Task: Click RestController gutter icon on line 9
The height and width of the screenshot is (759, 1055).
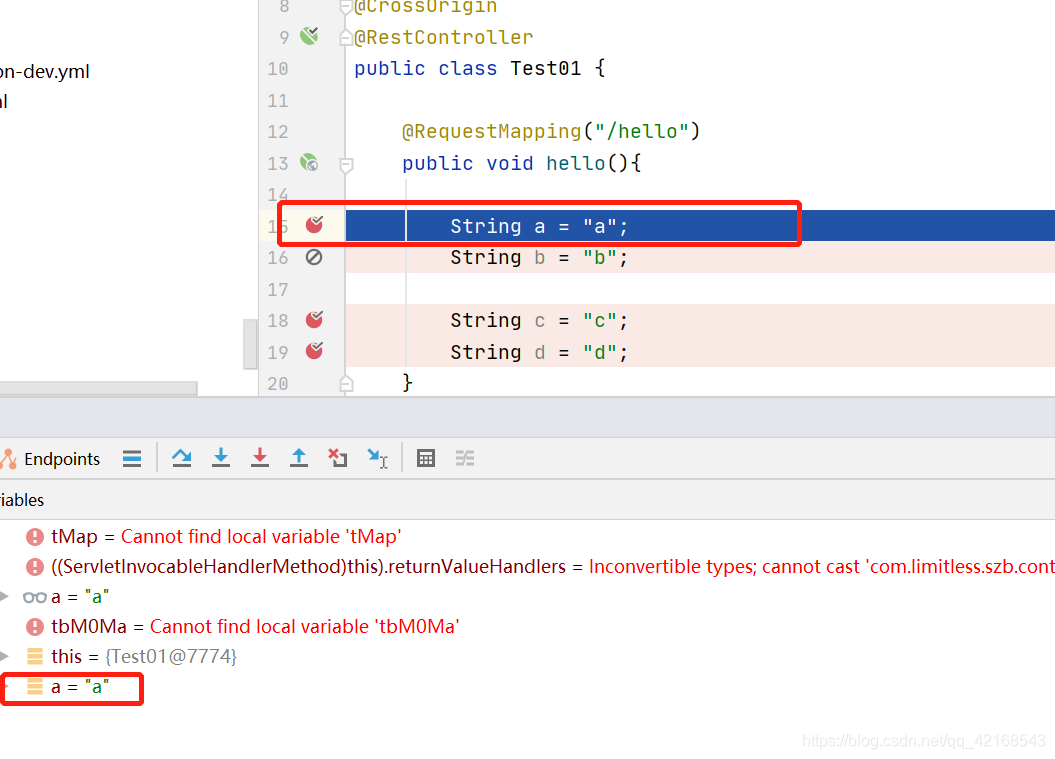Action: (x=310, y=36)
